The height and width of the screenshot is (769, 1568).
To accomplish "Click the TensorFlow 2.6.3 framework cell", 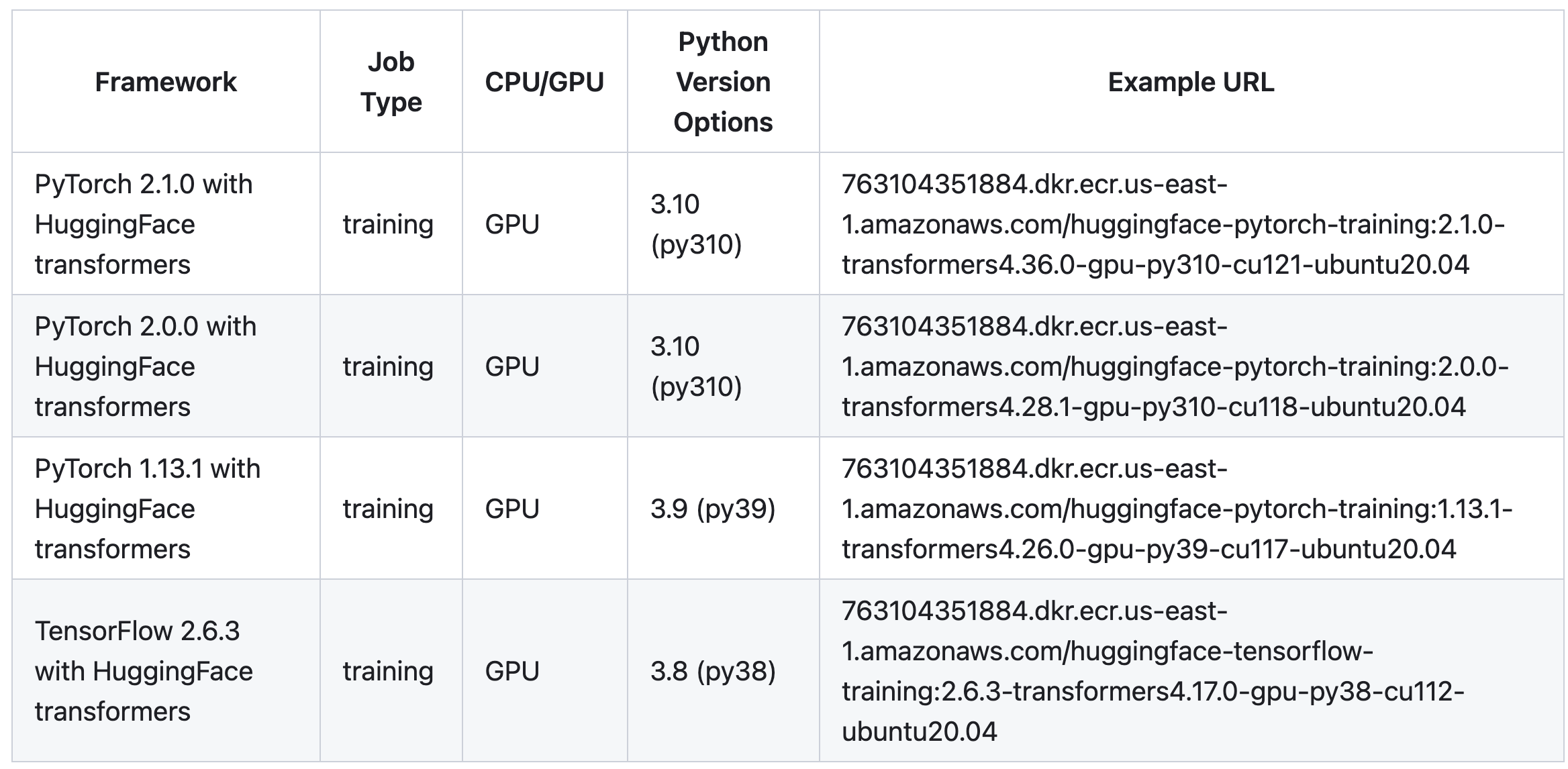I will click(144, 671).
